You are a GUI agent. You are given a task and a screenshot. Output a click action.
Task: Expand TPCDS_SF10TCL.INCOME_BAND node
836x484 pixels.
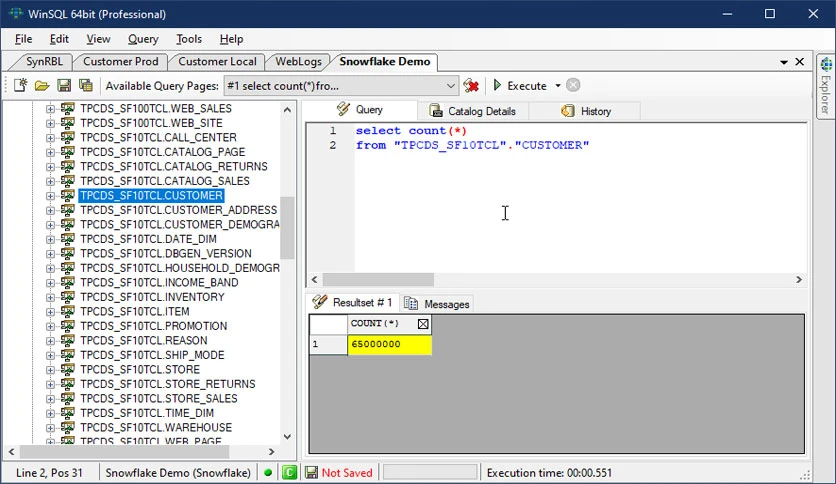(x=50, y=283)
